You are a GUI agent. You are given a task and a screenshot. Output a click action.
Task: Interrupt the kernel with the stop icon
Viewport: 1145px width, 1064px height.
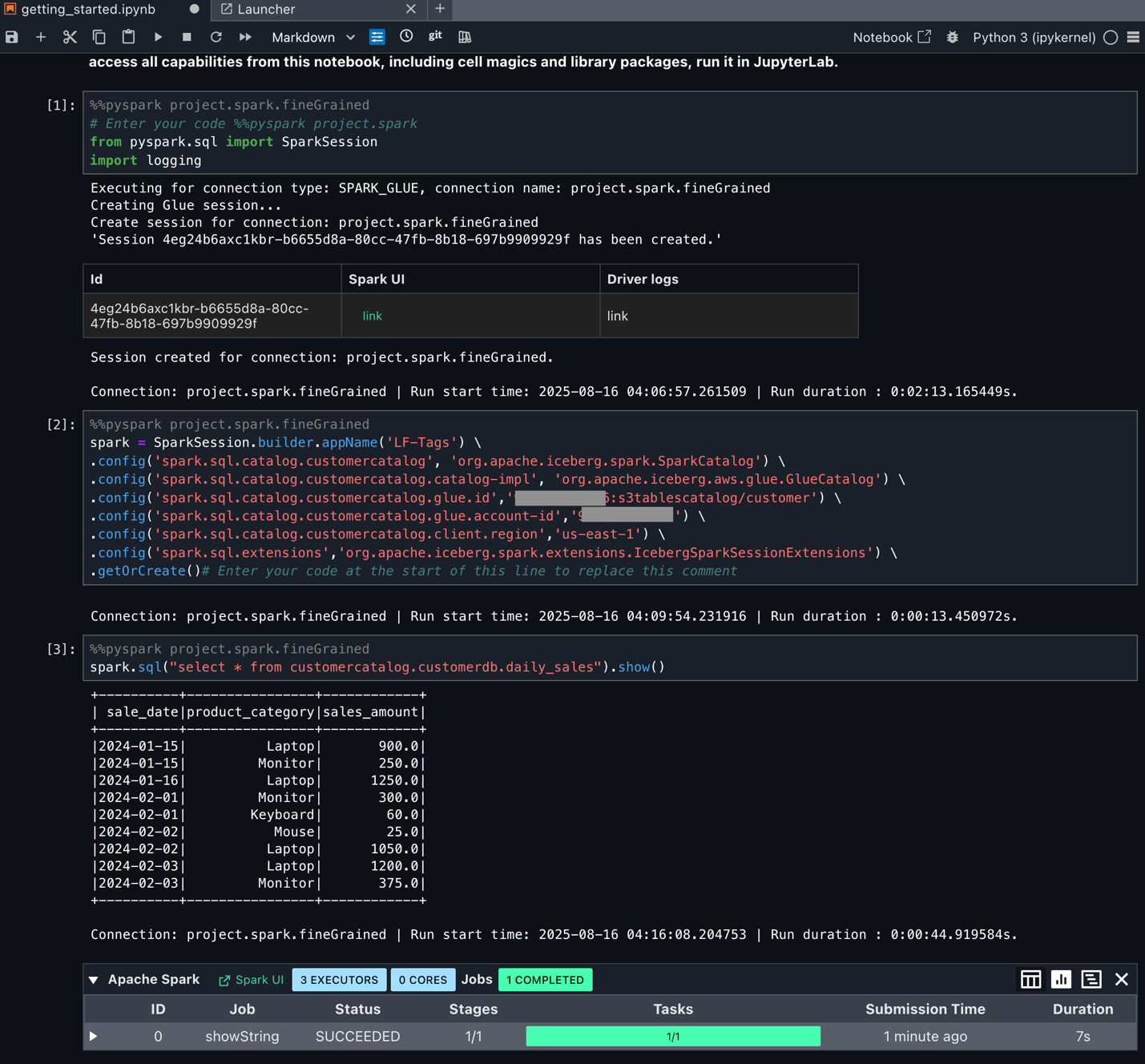click(187, 37)
